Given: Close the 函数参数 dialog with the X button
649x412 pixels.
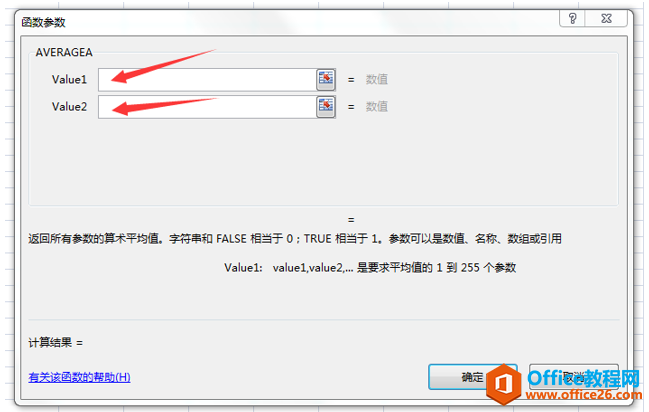Looking at the screenshot, I should click(x=606, y=19).
